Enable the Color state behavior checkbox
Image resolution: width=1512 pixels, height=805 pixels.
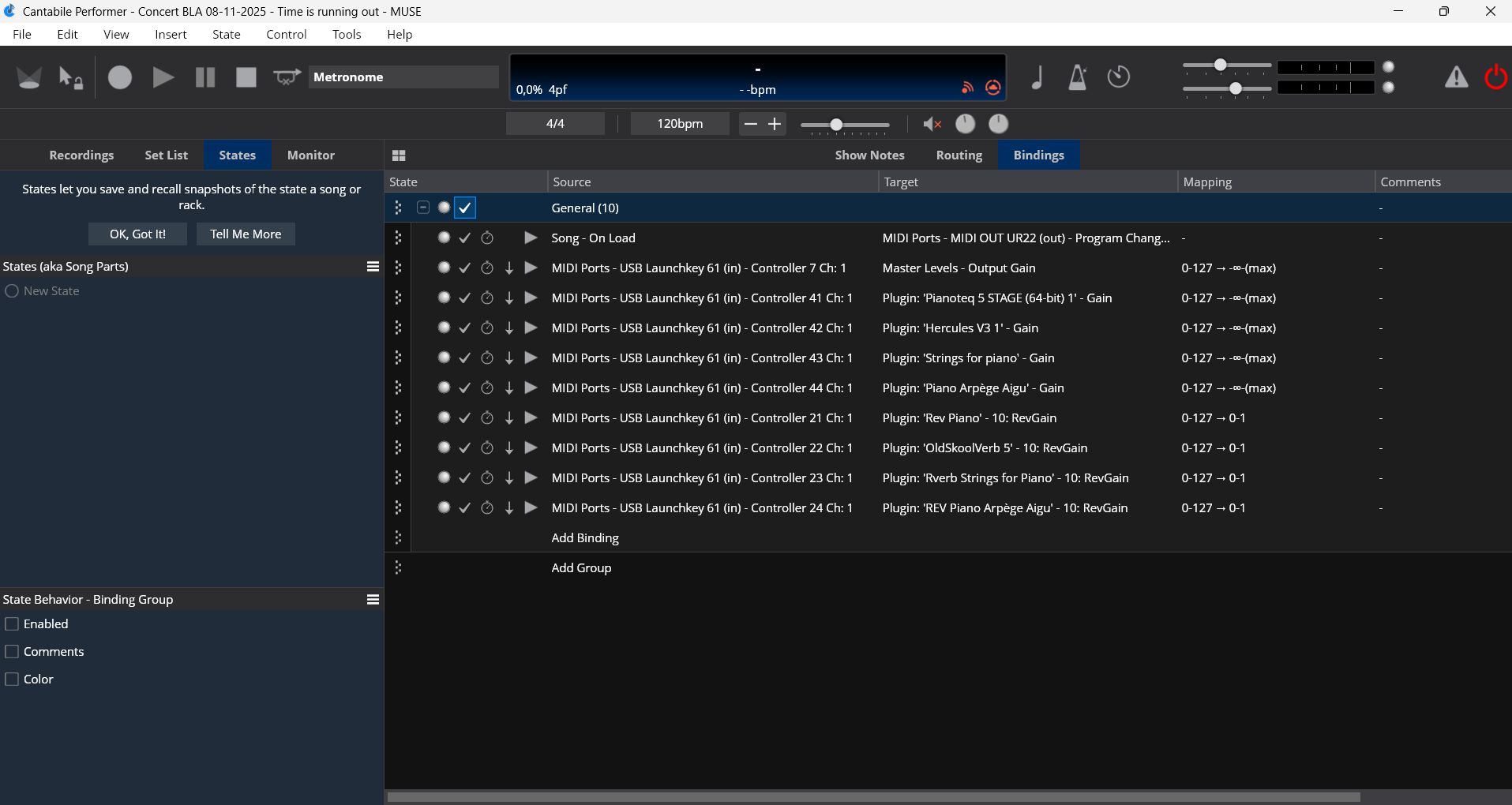(12, 680)
